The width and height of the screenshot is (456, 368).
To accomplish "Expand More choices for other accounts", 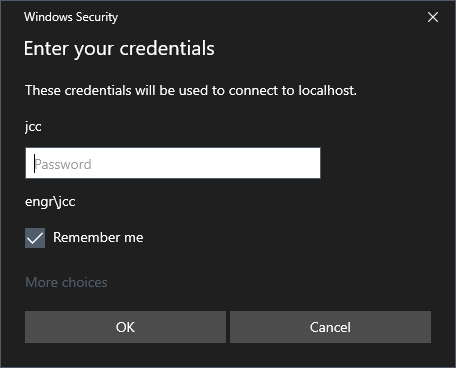I will (x=66, y=282).
